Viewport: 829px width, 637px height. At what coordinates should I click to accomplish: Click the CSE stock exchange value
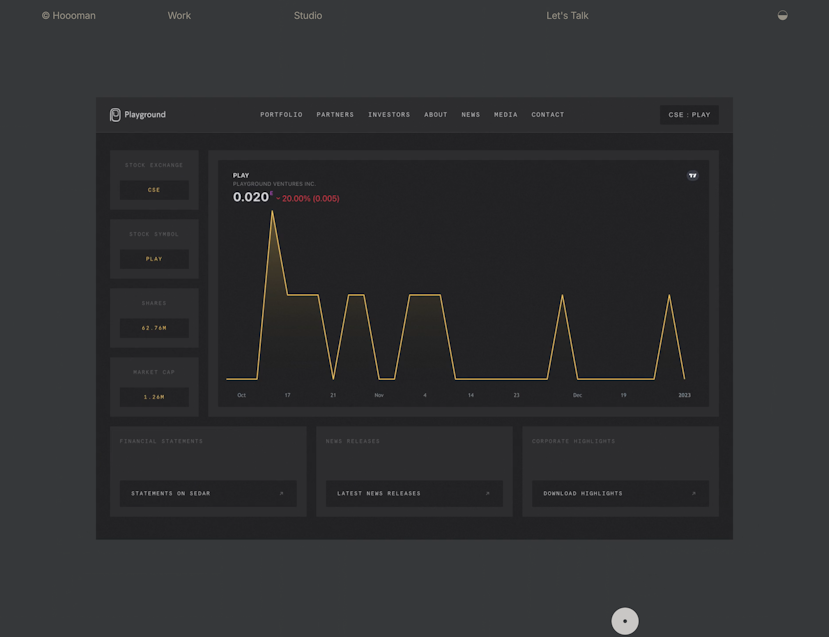point(154,190)
